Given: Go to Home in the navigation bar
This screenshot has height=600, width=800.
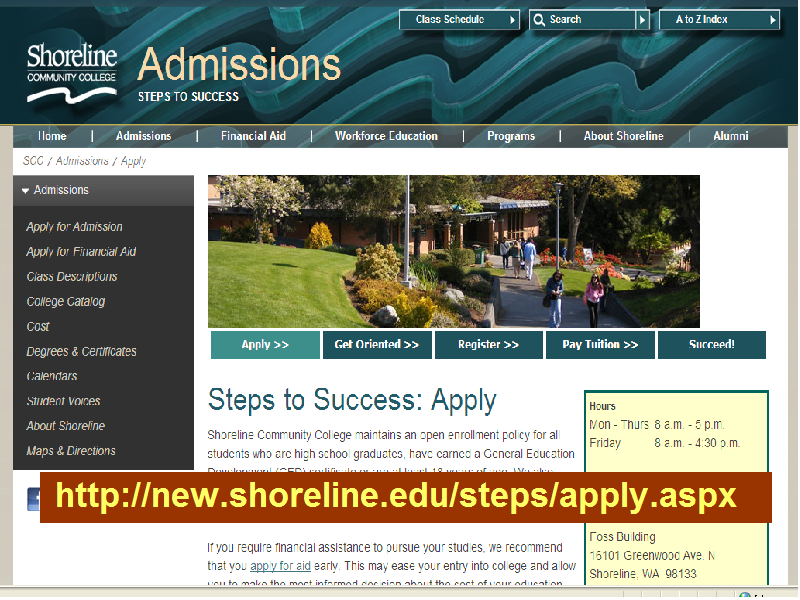Looking at the screenshot, I should point(52,136).
